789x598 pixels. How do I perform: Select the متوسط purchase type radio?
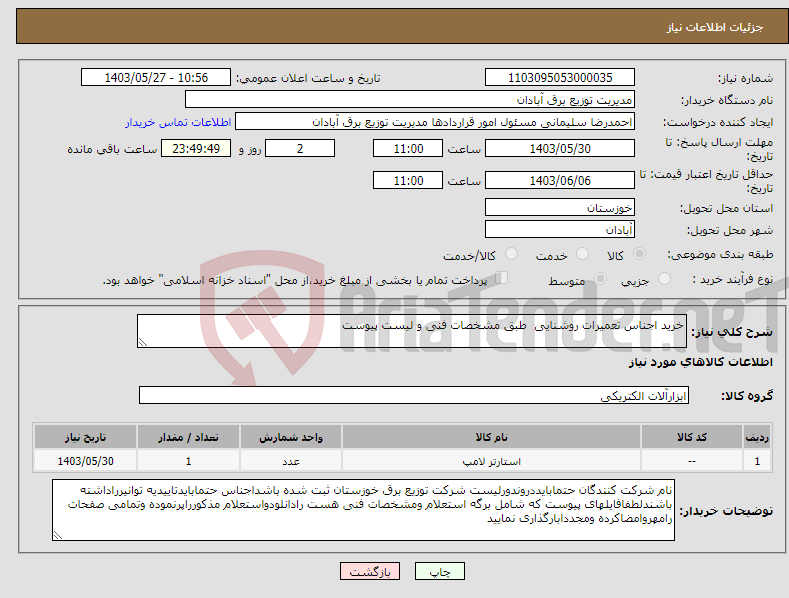coord(600,278)
